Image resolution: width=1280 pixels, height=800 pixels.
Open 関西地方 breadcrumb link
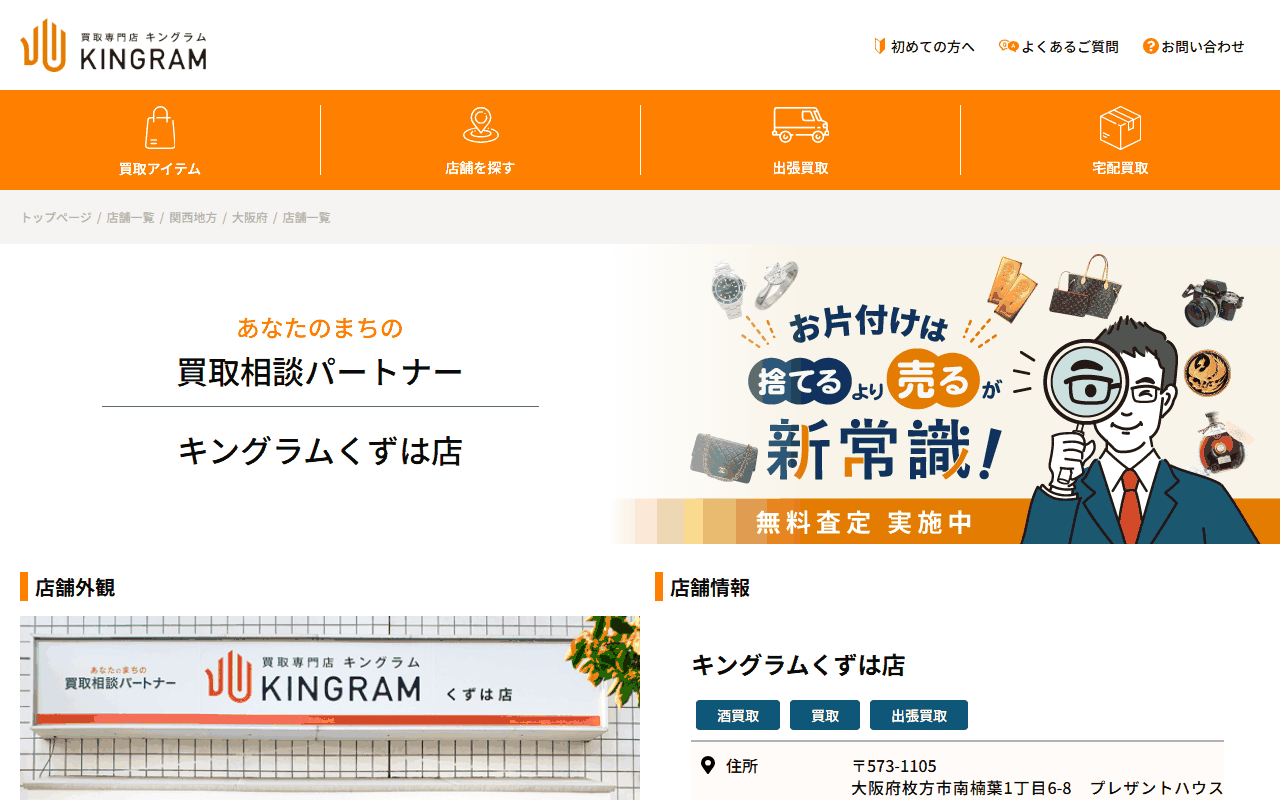point(193,217)
